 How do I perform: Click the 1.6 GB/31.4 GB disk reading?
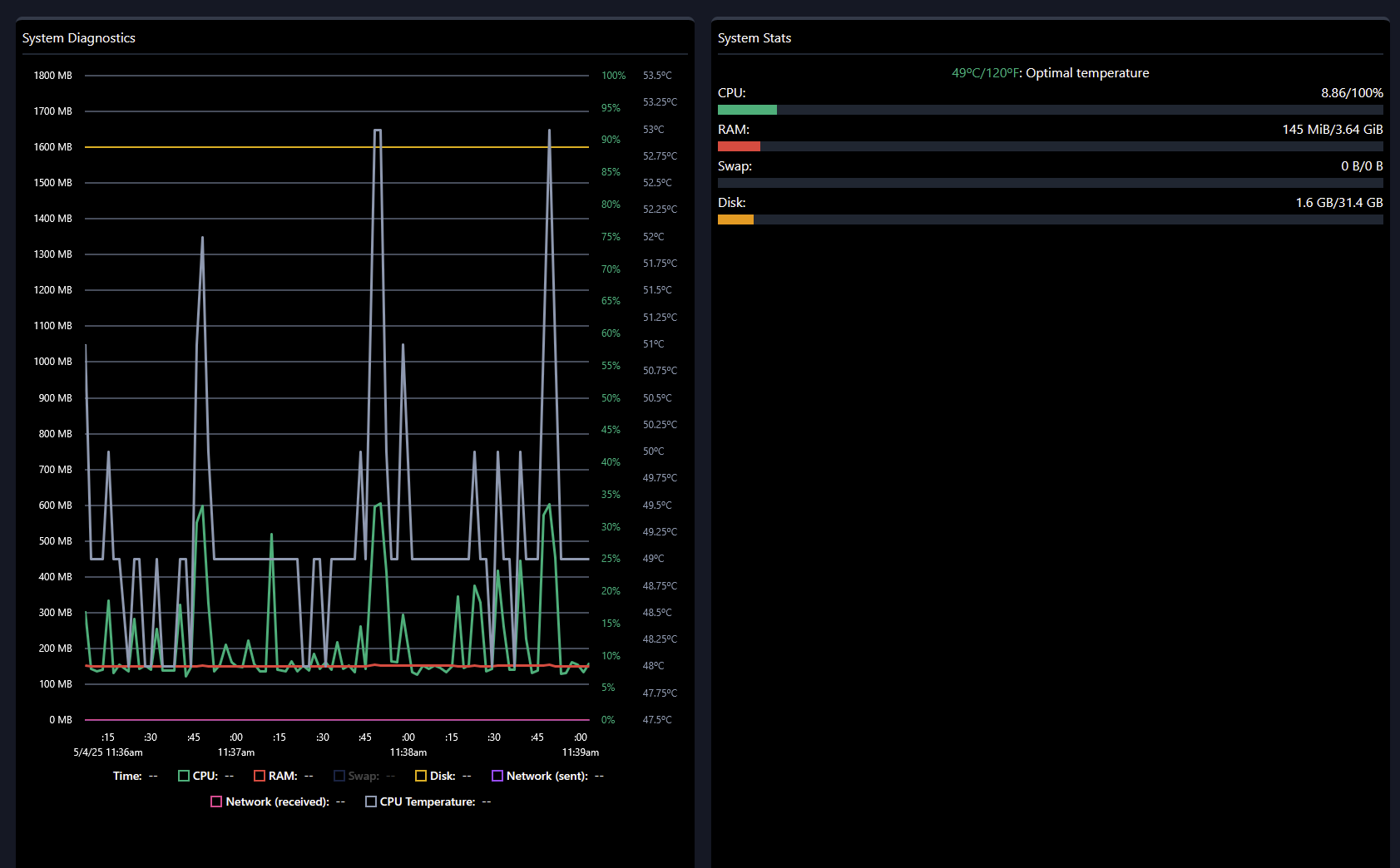pos(1338,203)
